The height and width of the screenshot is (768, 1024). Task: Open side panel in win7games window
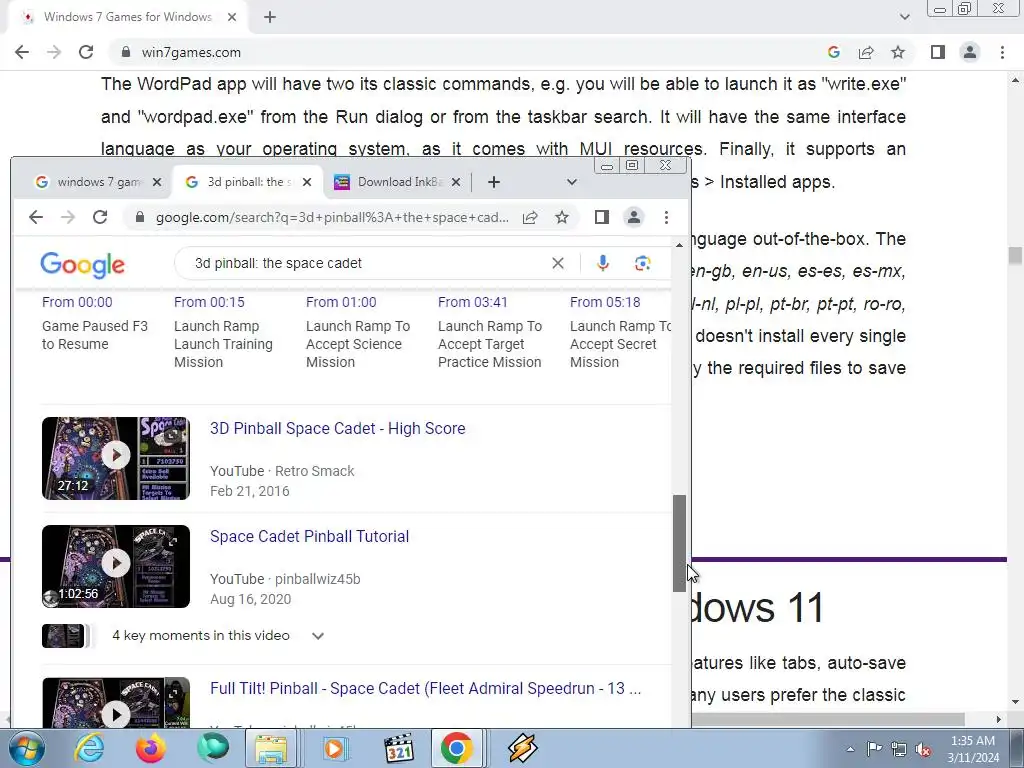point(938,52)
